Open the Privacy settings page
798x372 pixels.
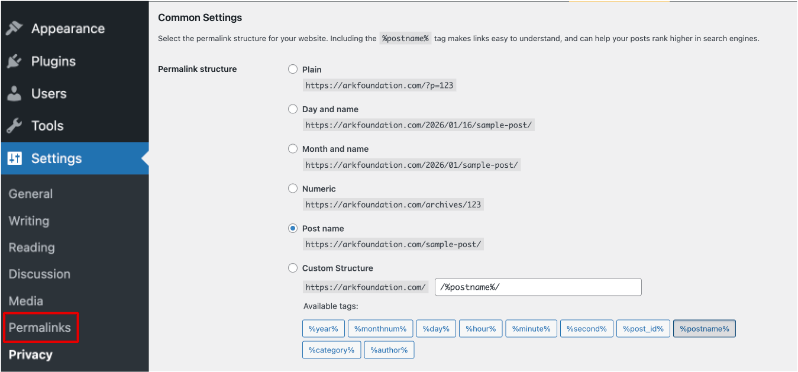(x=31, y=355)
